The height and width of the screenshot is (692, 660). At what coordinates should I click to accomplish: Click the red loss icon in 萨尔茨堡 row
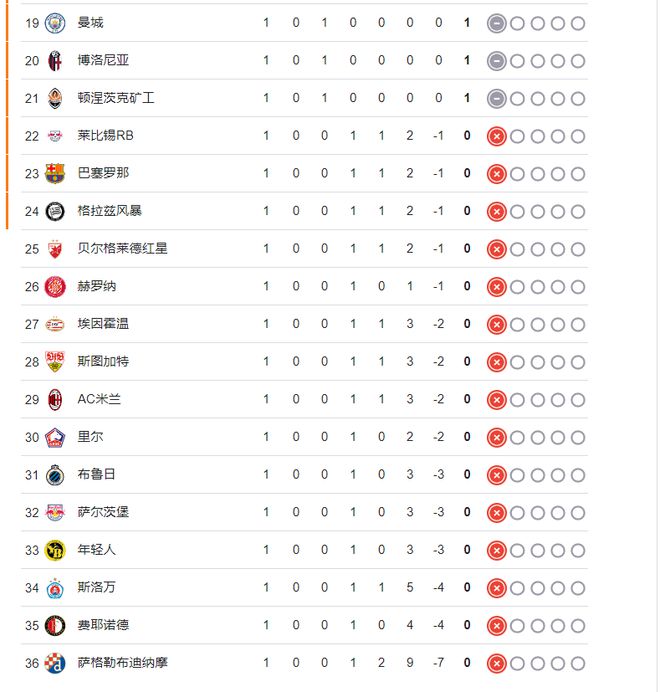[x=496, y=513]
